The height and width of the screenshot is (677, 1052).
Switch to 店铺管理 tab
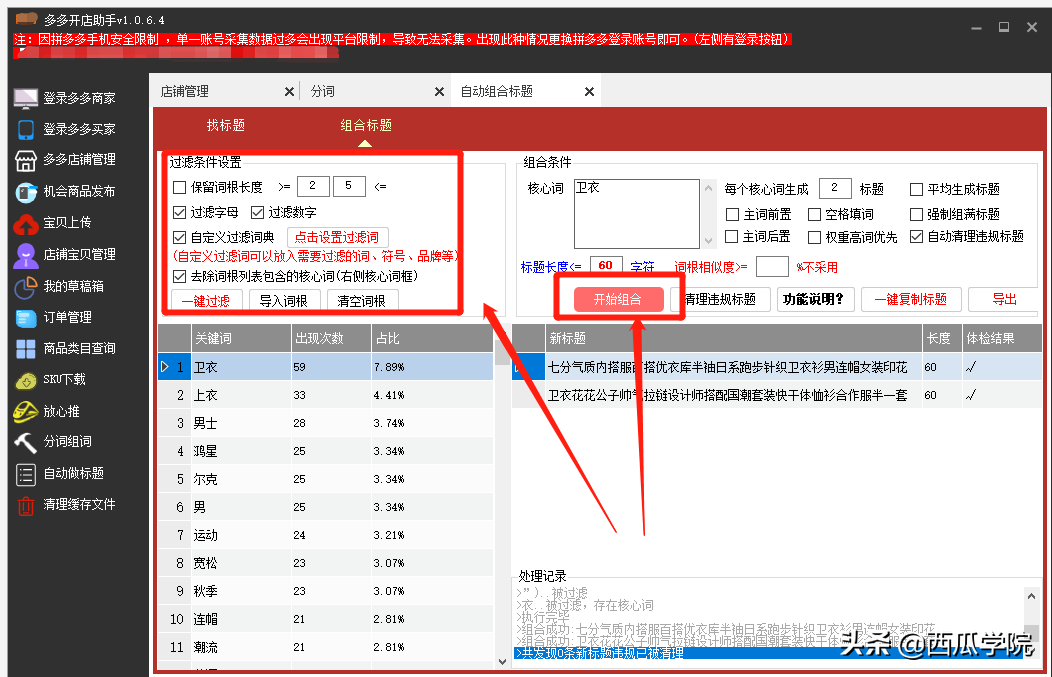click(x=185, y=91)
